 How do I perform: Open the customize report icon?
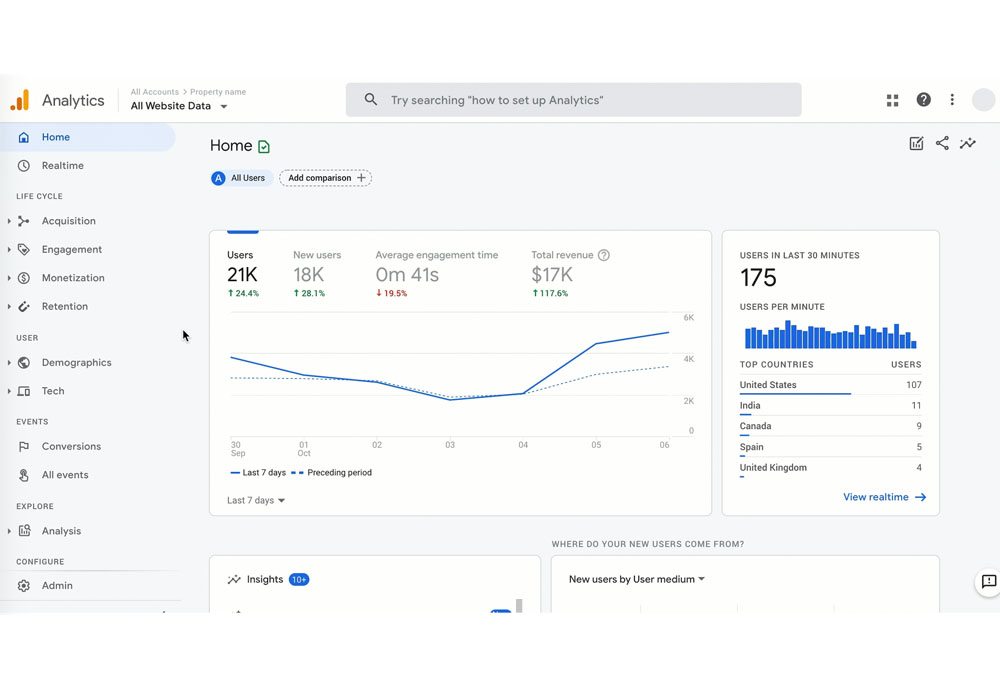(916, 143)
